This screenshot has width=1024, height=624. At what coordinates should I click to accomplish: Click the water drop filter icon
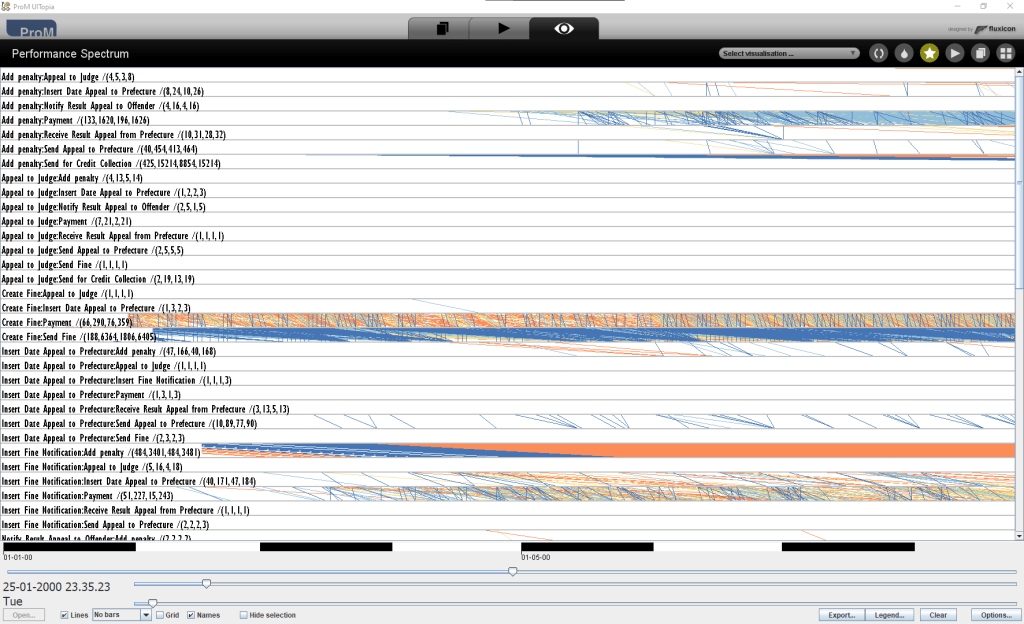coord(904,52)
